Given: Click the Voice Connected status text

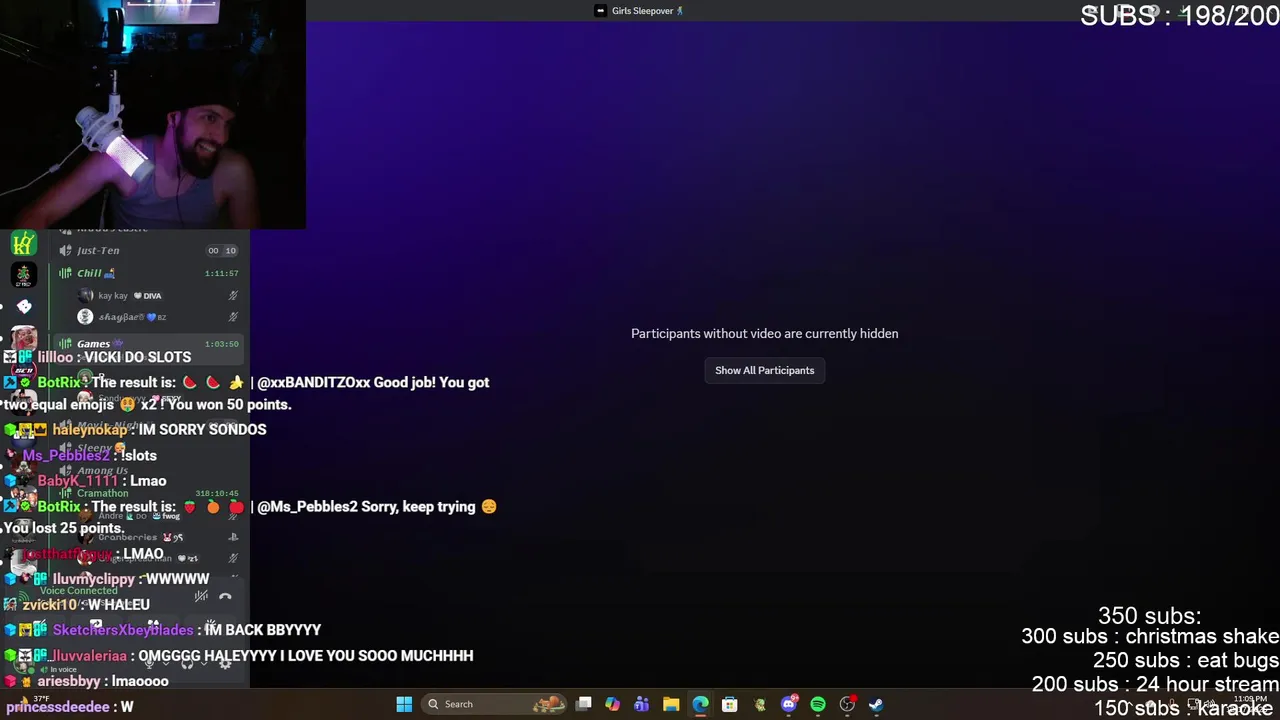Looking at the screenshot, I should (x=78, y=591).
